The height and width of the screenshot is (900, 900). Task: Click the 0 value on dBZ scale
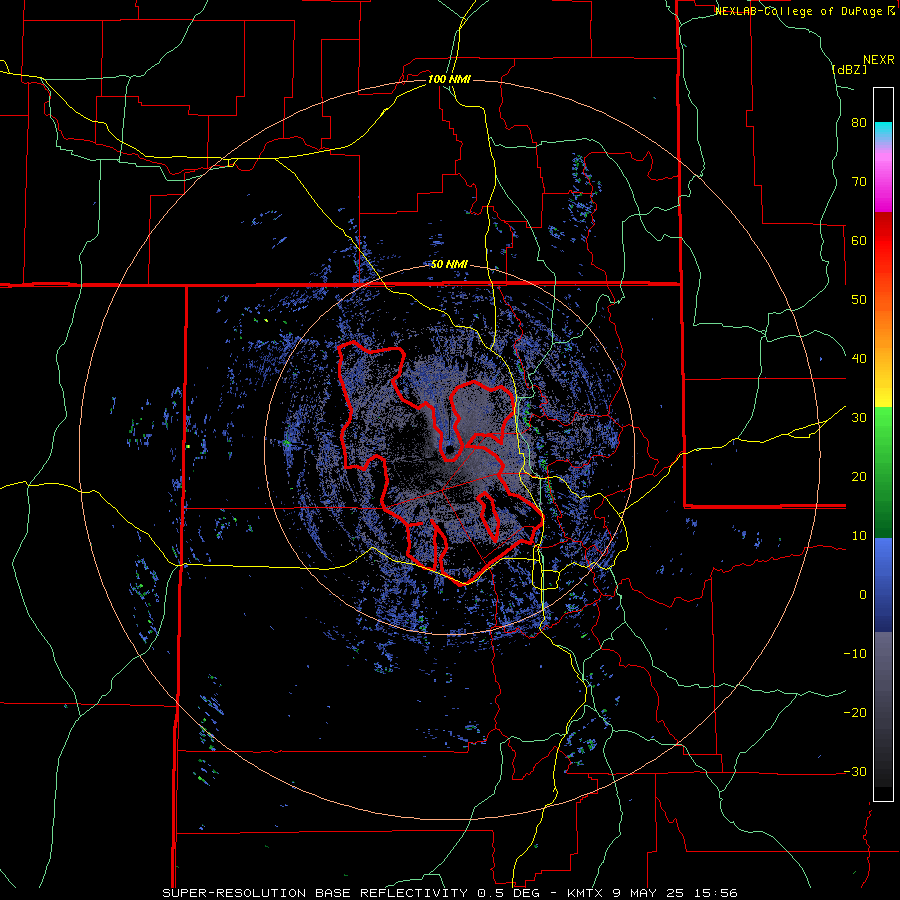click(x=863, y=595)
